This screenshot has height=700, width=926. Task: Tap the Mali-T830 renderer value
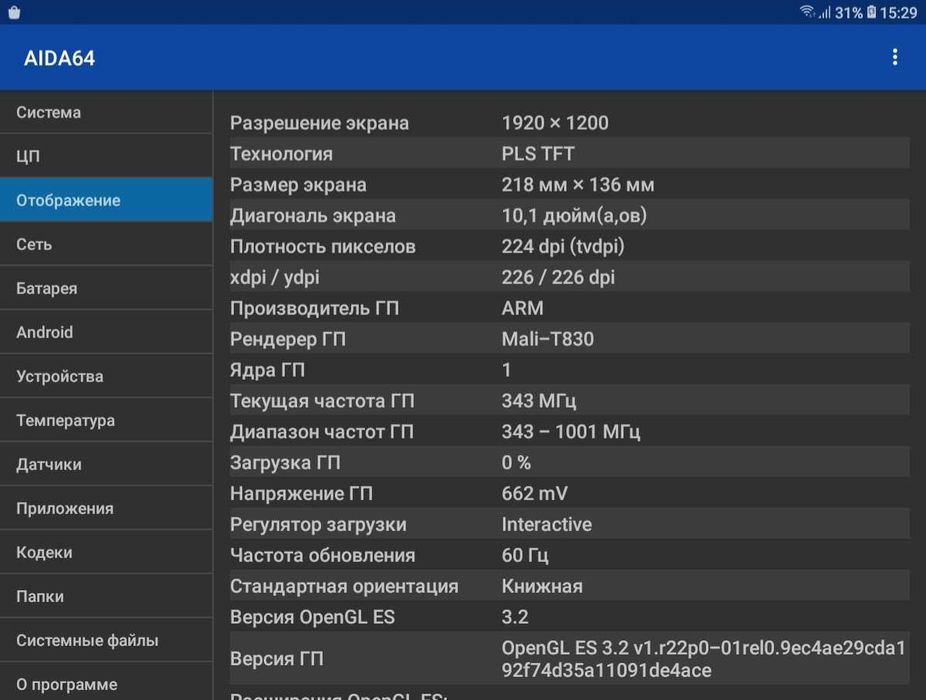point(547,339)
